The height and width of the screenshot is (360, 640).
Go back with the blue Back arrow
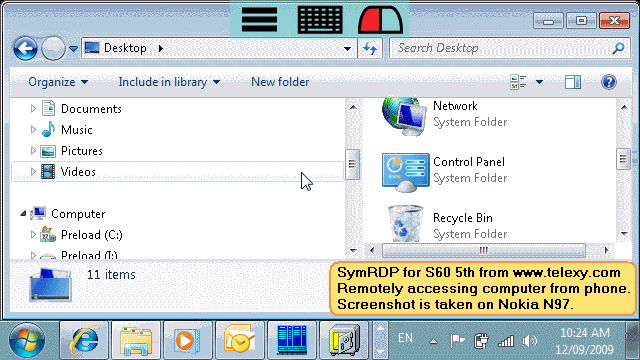coord(25,49)
